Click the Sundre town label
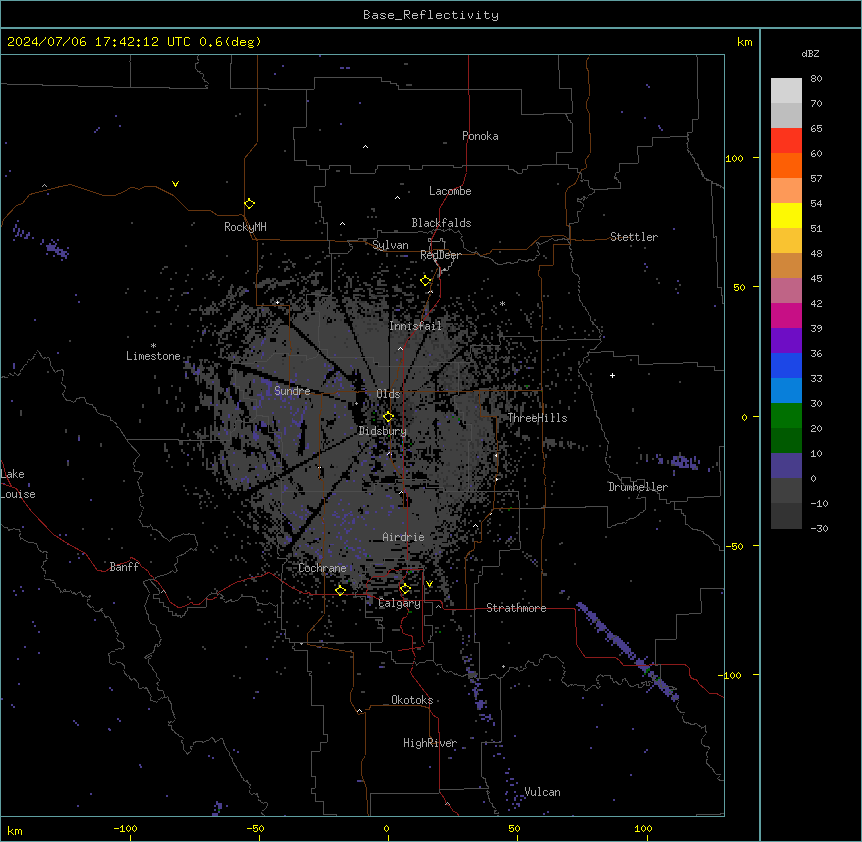This screenshot has height=842, width=862. coord(292,391)
